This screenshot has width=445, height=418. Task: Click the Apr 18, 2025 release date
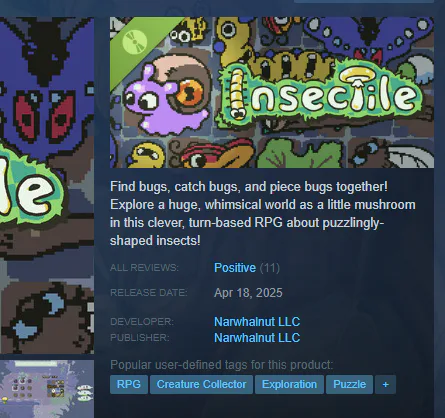coord(248,293)
